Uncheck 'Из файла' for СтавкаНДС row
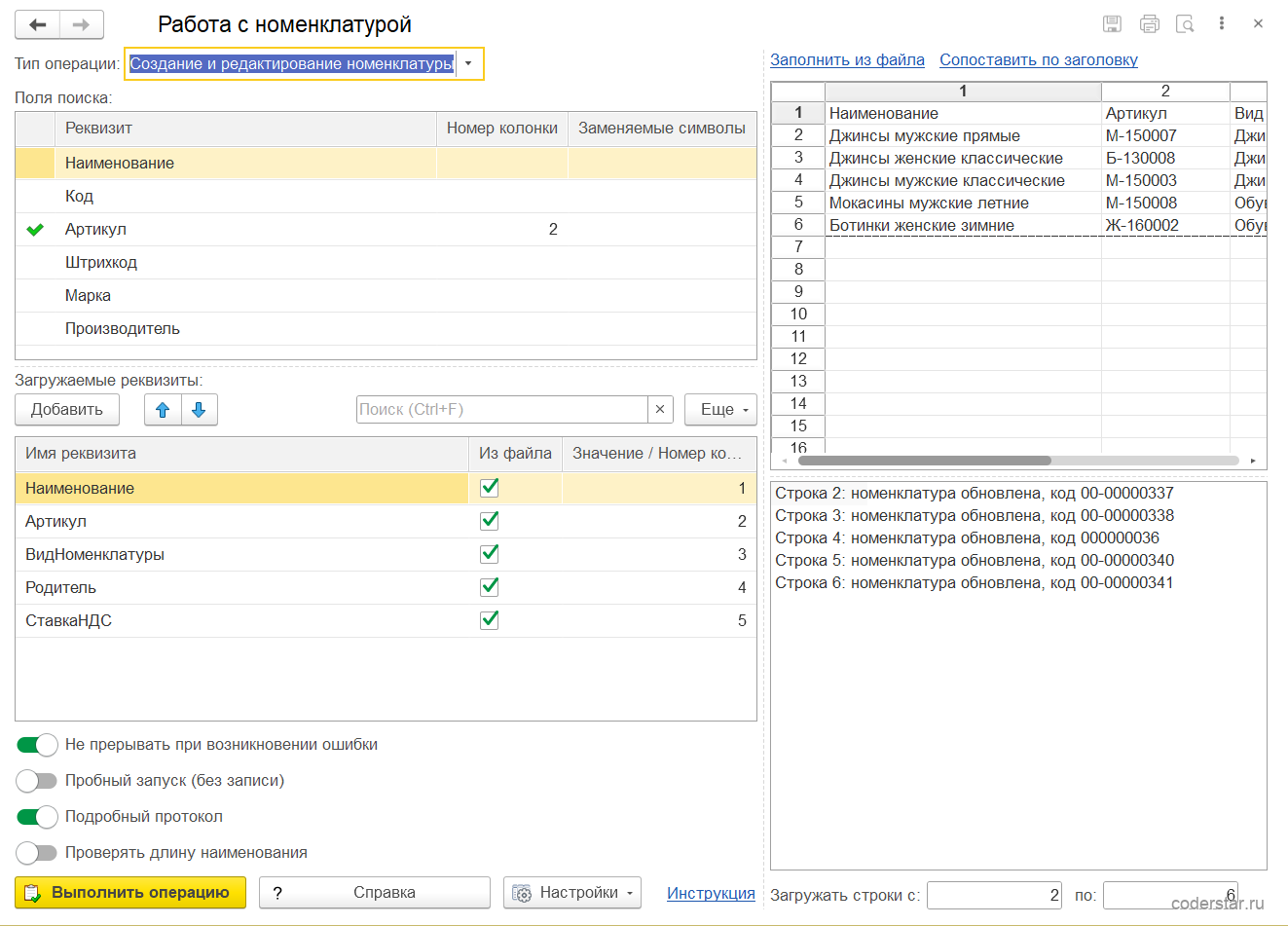 point(490,619)
